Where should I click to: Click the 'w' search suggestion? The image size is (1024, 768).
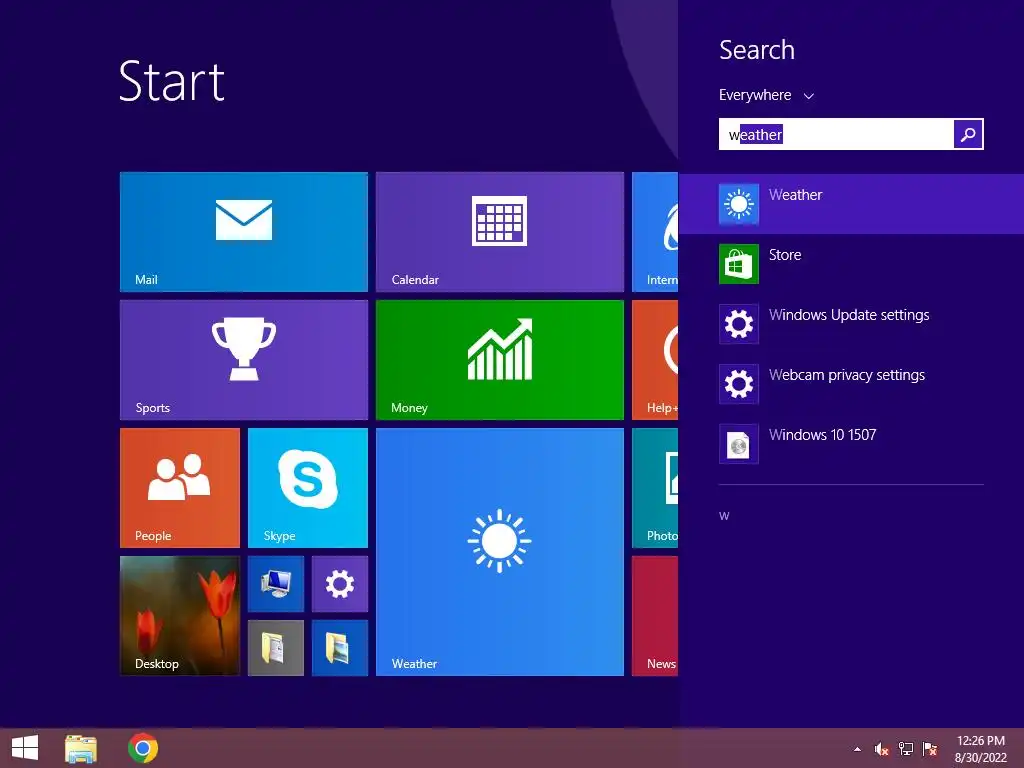point(724,516)
